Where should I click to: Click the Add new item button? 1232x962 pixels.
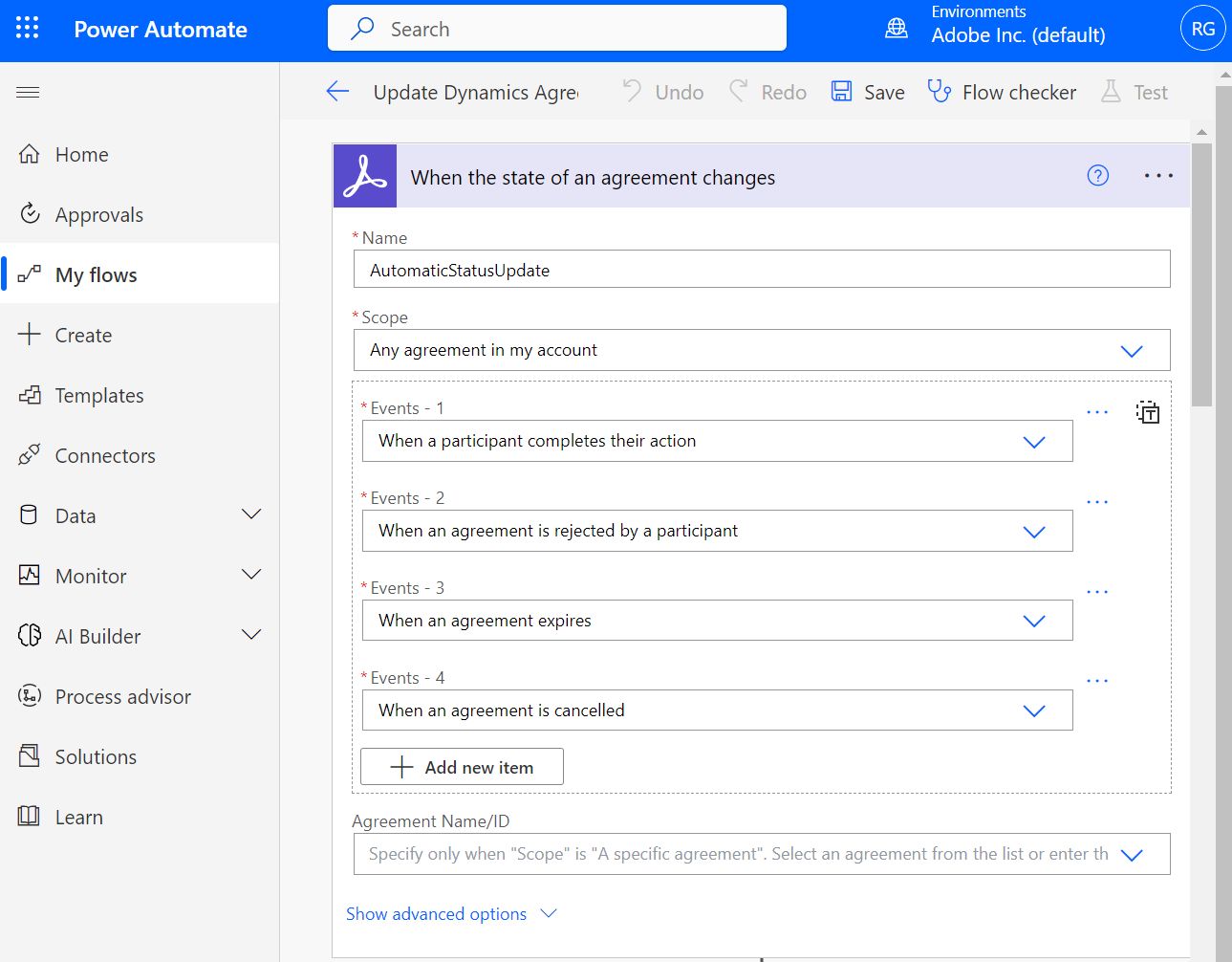point(462,767)
